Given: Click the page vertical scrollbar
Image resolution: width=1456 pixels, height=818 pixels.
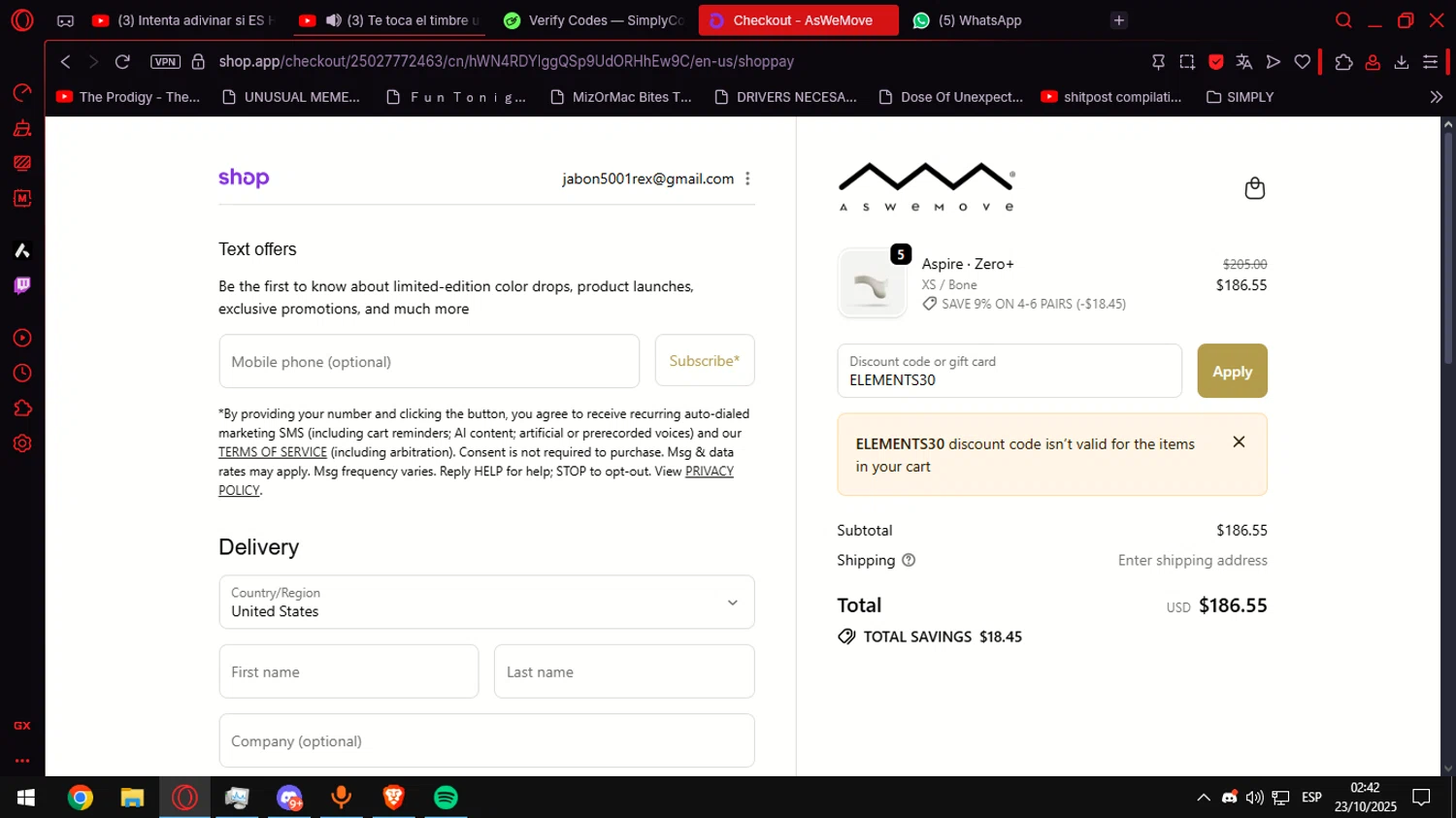Looking at the screenshot, I should pyautogui.click(x=1448, y=248).
